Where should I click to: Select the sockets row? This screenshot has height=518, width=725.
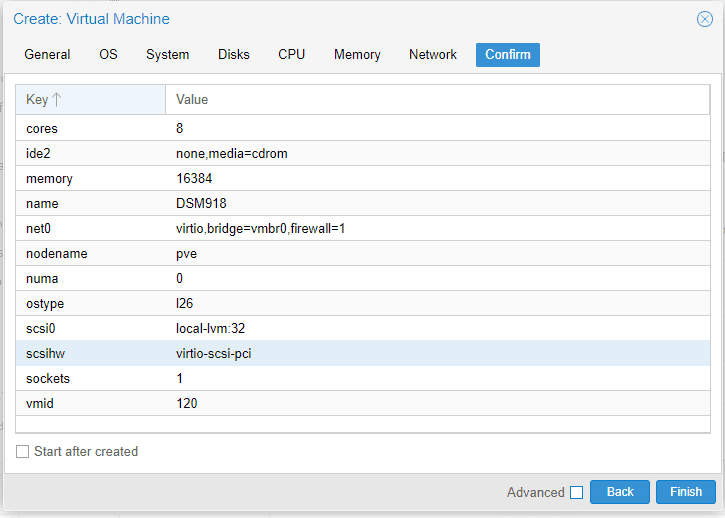pos(363,378)
